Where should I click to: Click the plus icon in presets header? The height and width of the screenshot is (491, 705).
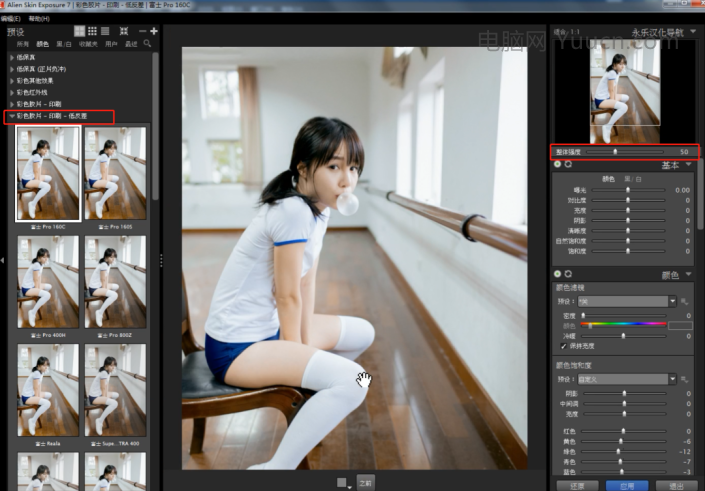tap(154, 32)
